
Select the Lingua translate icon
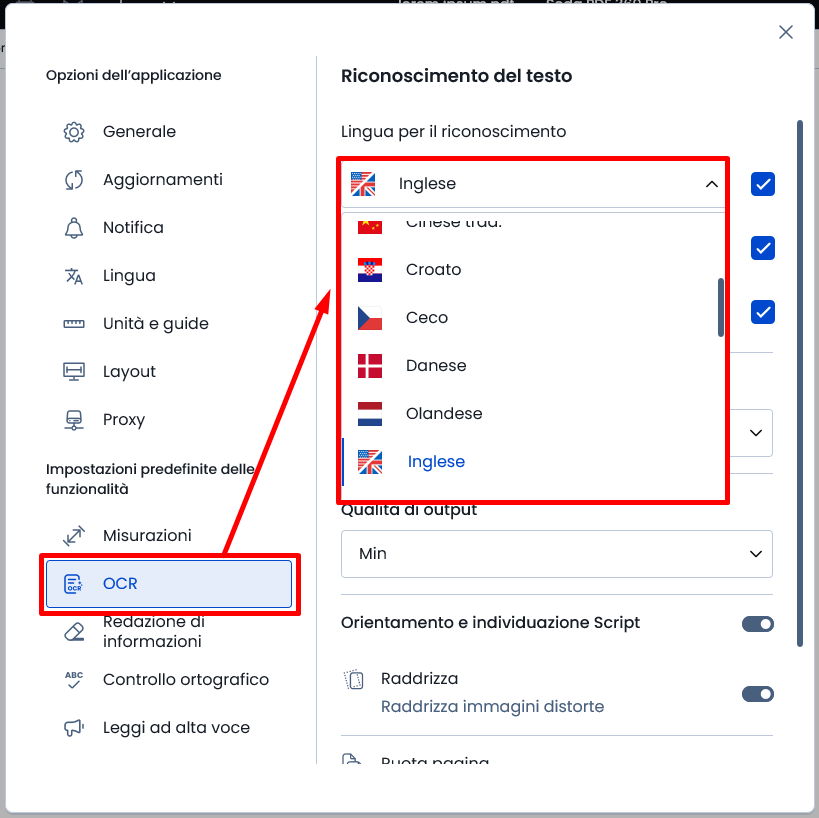(74, 276)
